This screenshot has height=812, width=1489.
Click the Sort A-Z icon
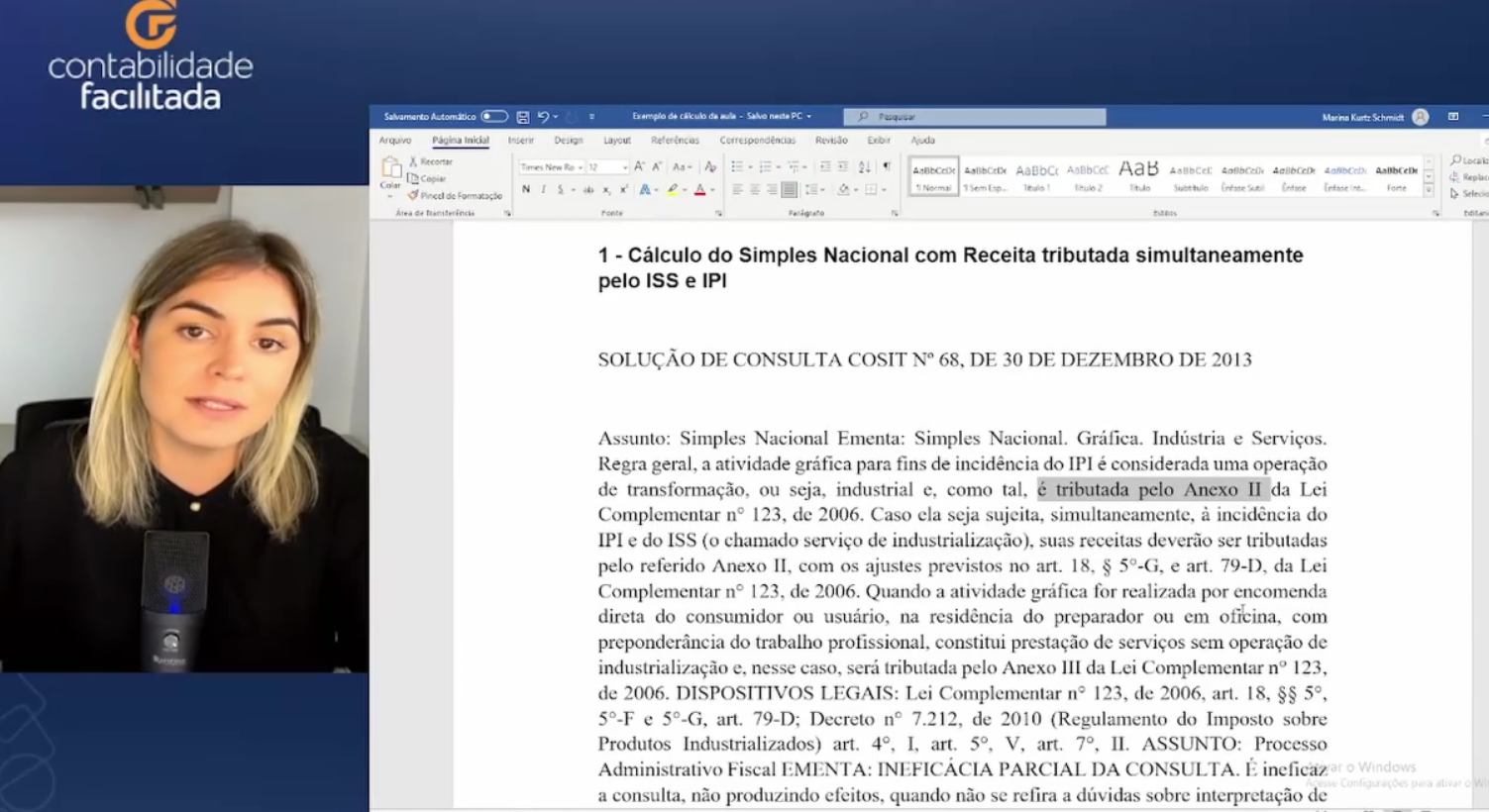tap(865, 166)
